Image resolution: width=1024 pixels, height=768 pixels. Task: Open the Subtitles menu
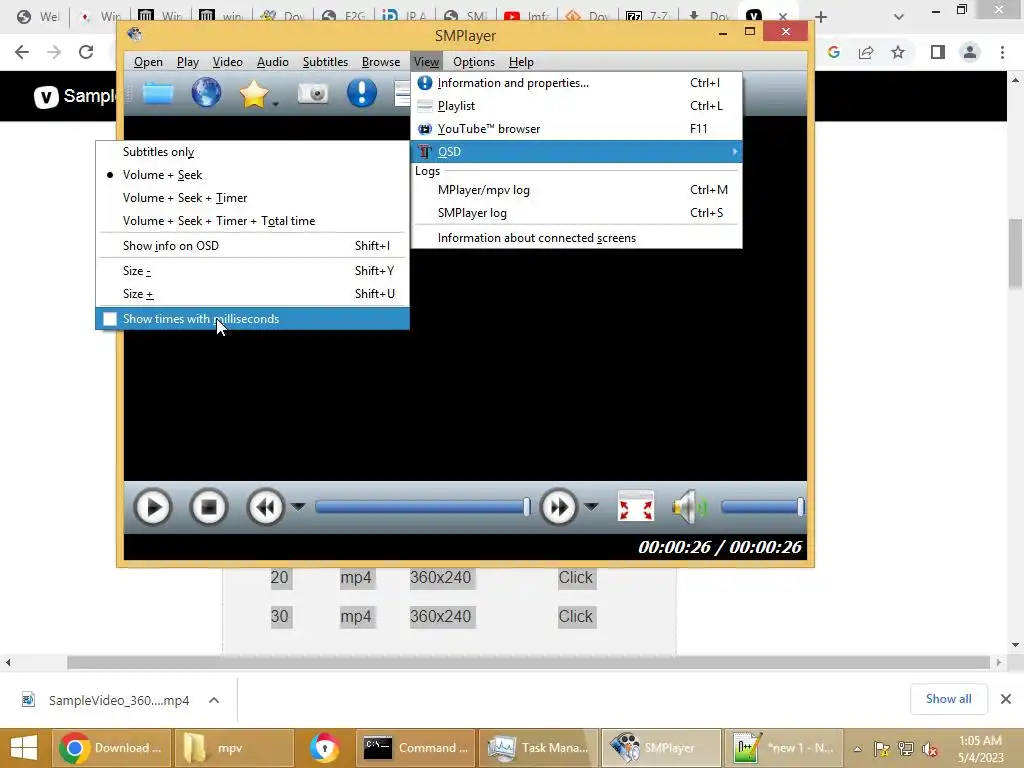click(325, 62)
